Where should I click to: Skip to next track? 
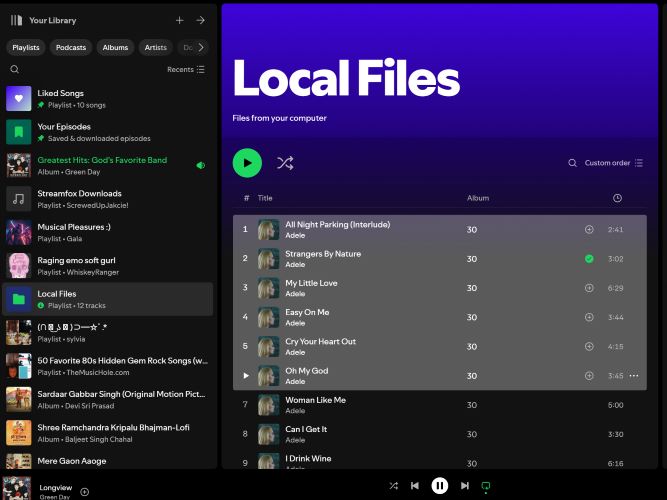click(x=465, y=486)
